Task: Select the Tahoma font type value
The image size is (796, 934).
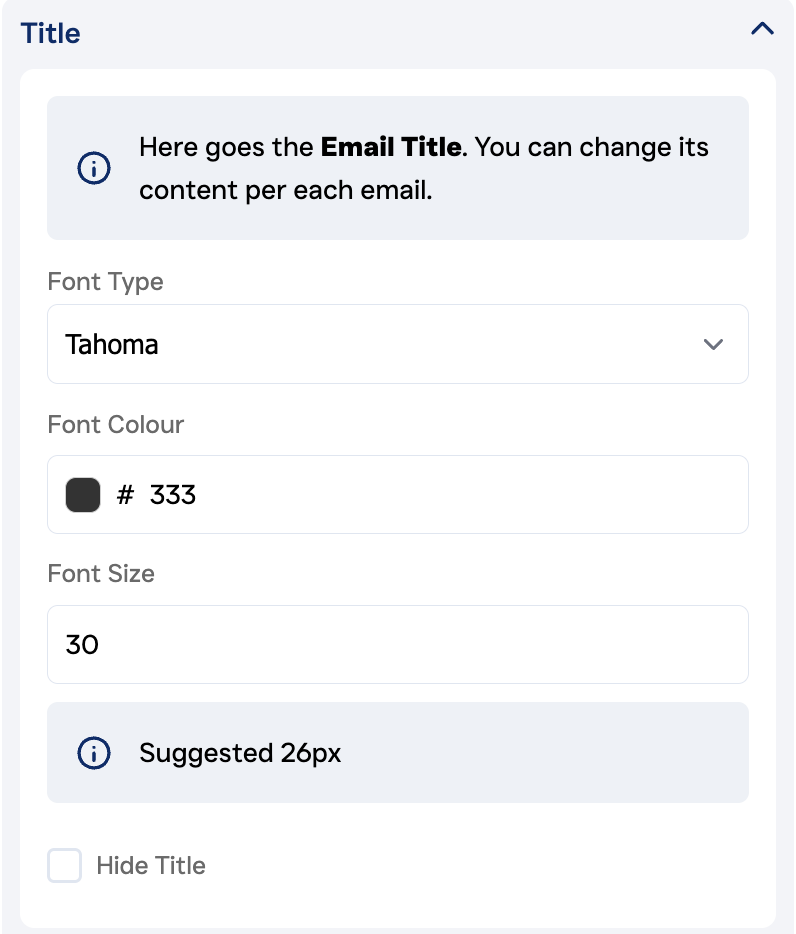Action: pos(112,345)
